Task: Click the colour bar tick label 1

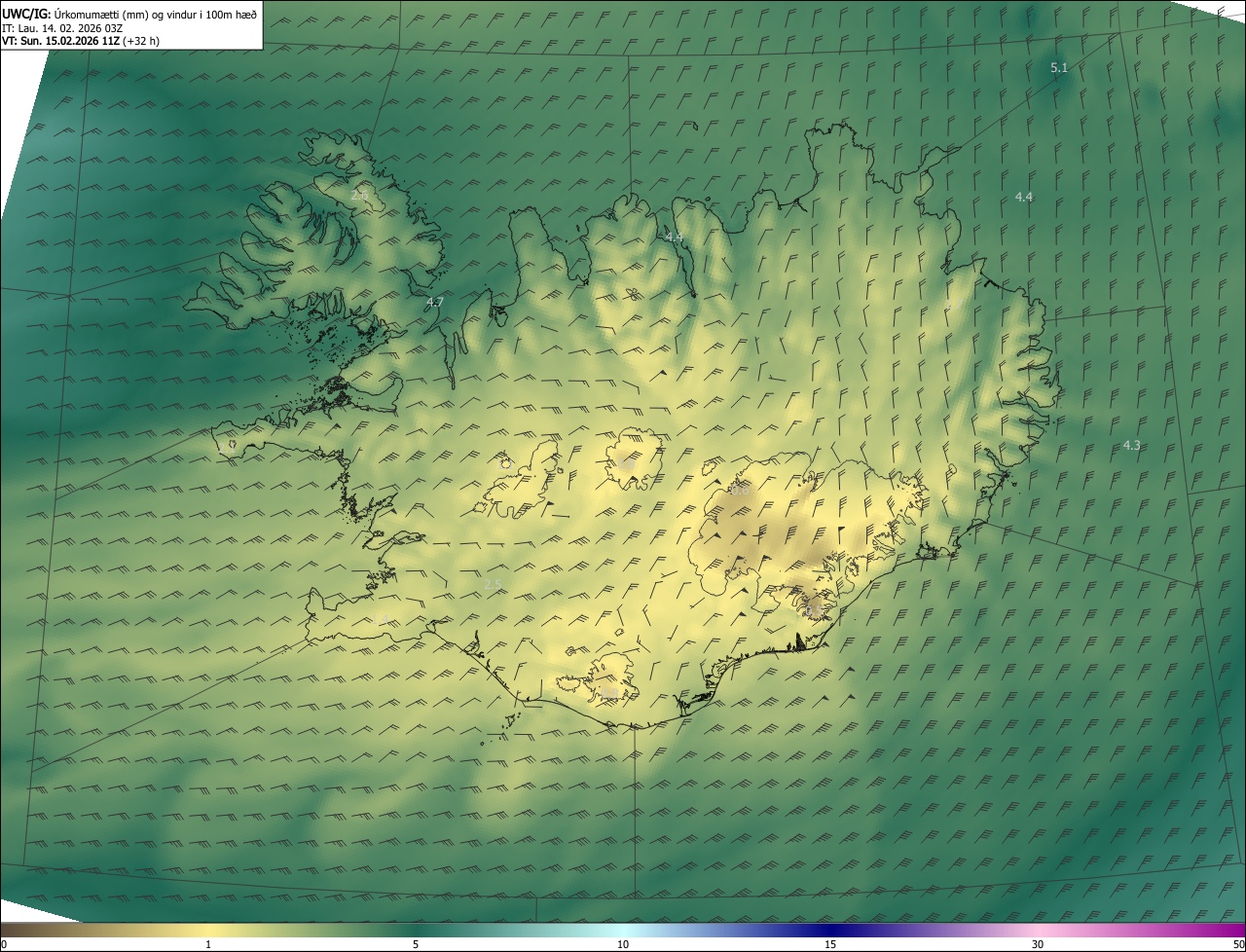Action: coord(208,944)
